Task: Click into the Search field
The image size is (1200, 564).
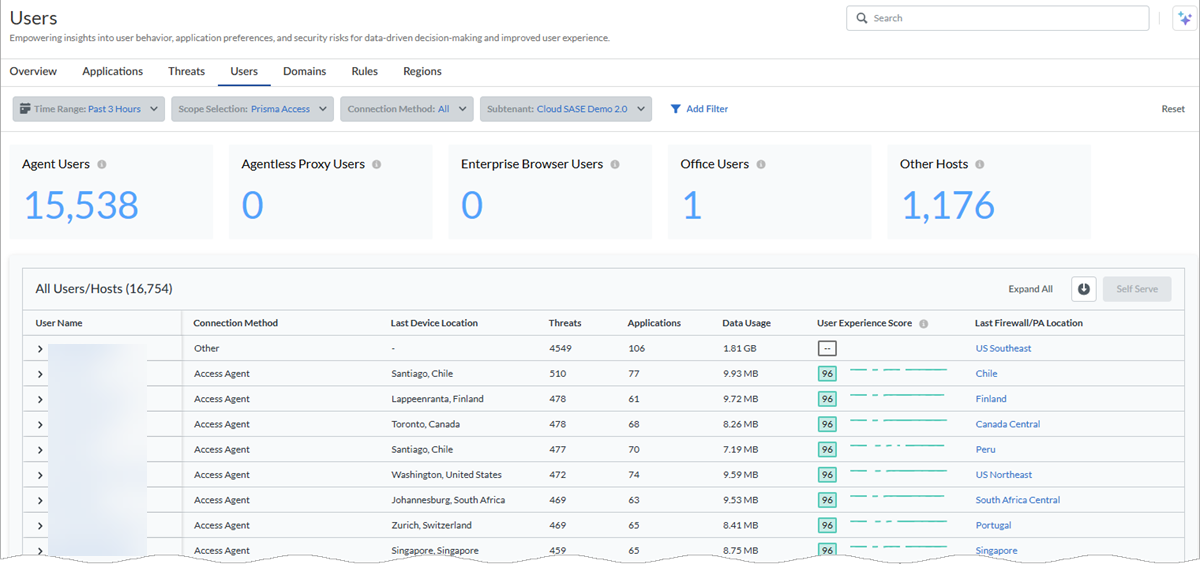Action: pos(1000,18)
